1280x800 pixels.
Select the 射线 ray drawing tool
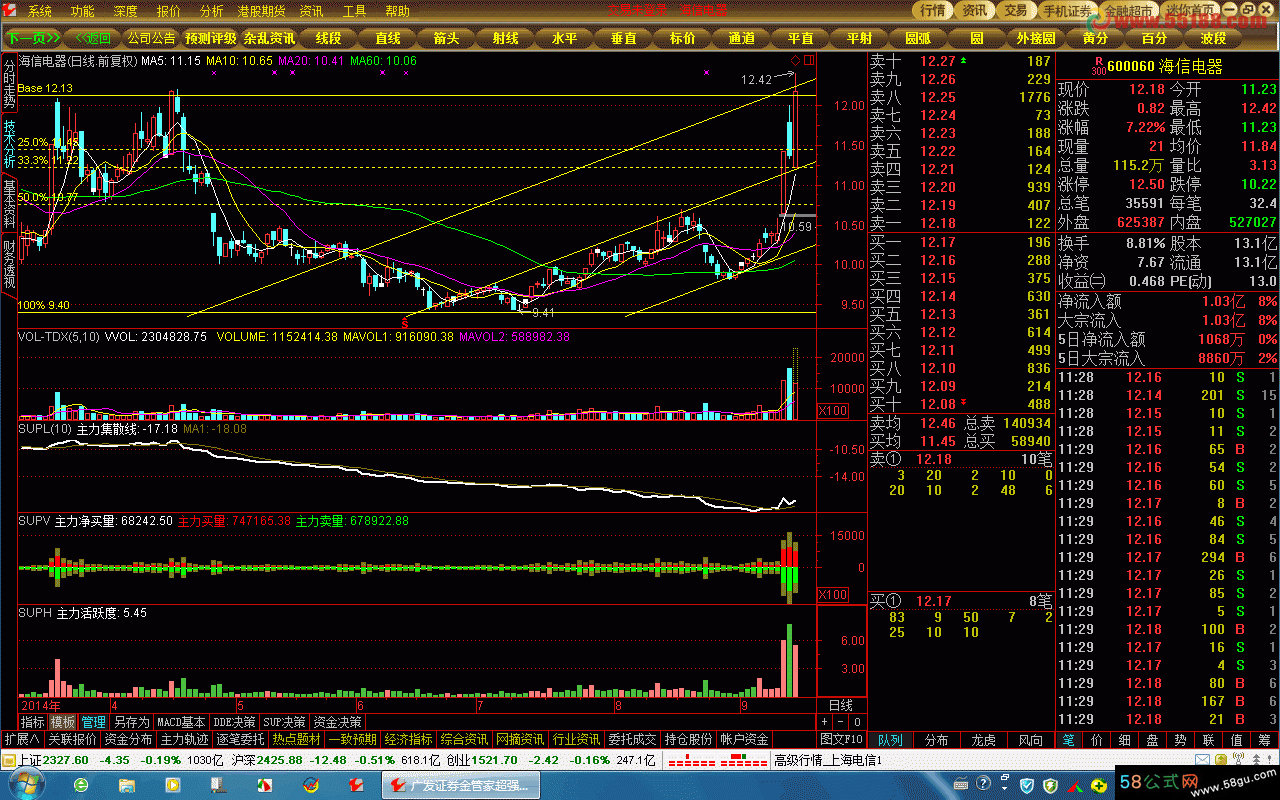point(506,39)
